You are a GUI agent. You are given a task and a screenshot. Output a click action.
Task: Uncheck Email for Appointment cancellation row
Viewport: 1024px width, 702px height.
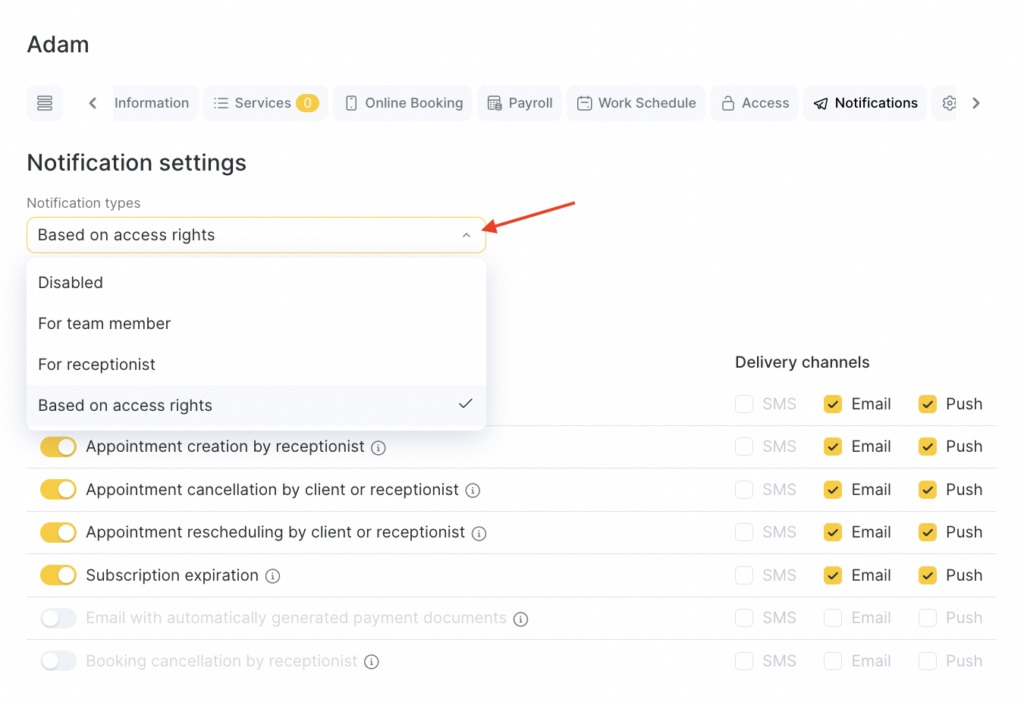point(832,490)
